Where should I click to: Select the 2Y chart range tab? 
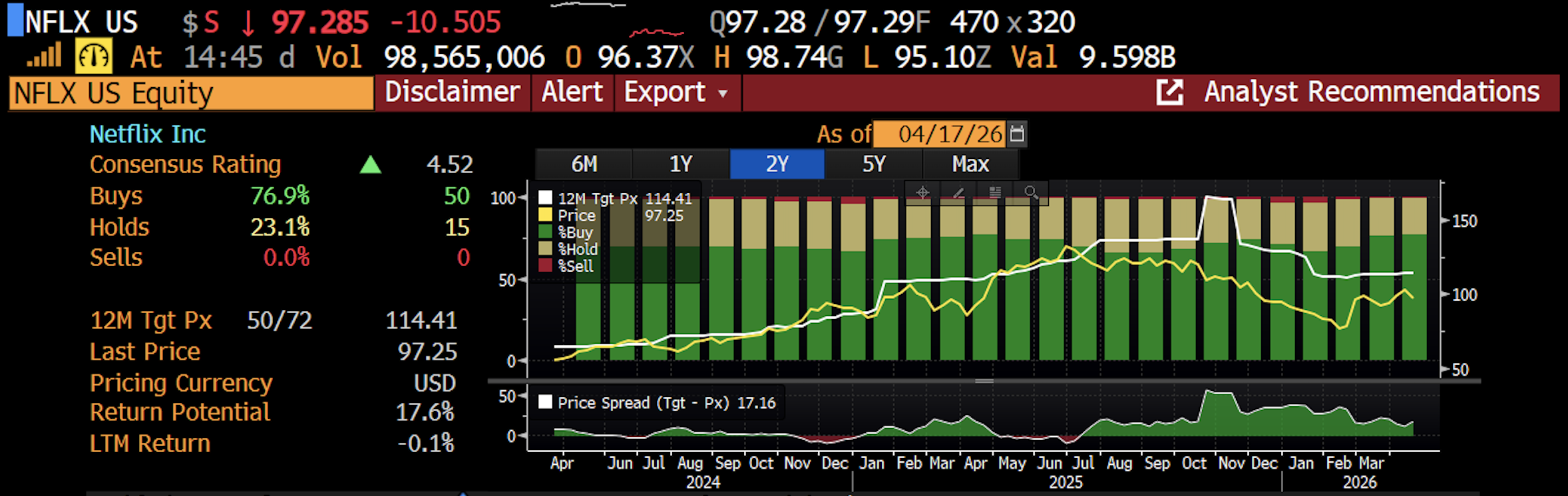pos(777,164)
